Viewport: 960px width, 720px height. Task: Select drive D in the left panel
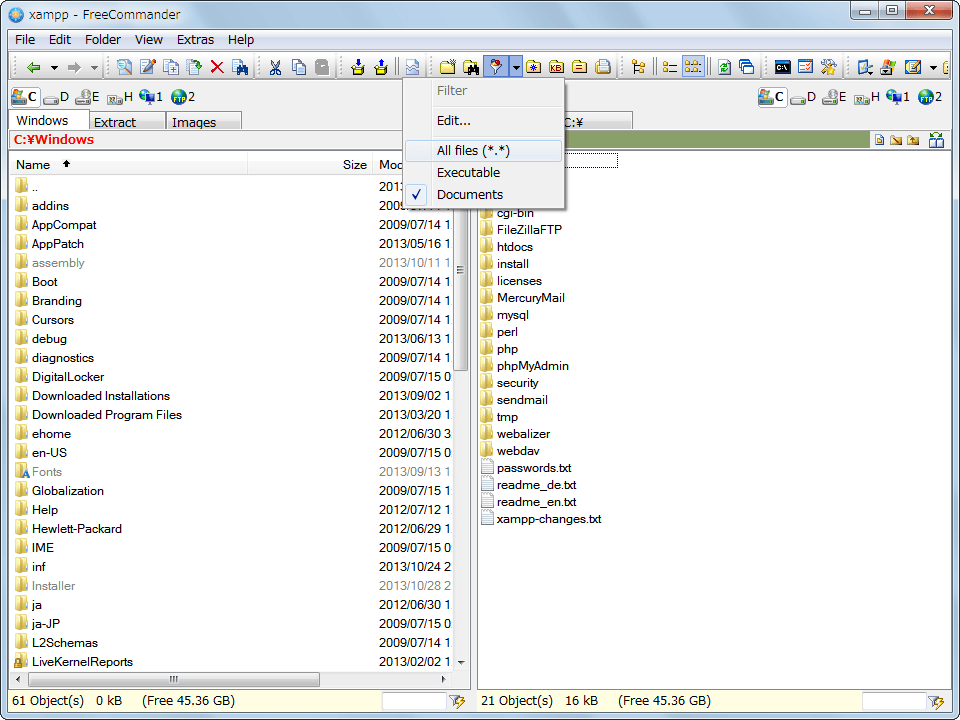(56, 97)
